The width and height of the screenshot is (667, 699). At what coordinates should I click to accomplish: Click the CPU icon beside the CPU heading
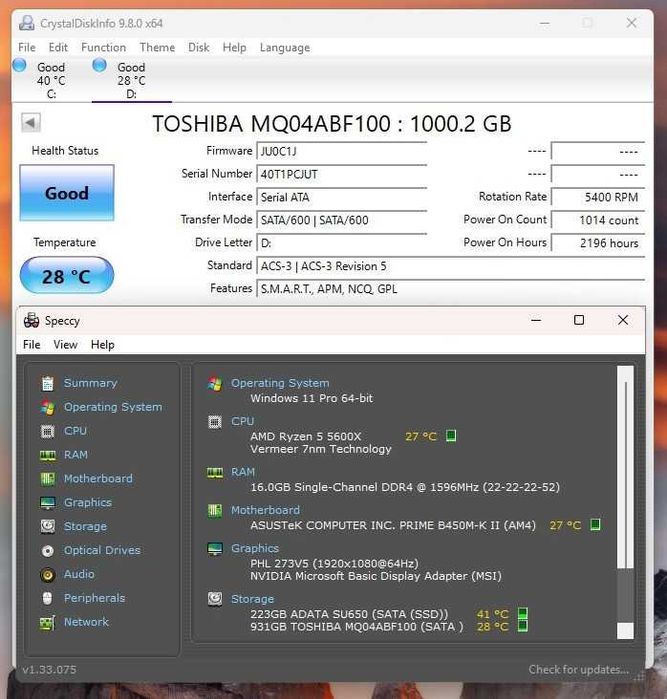tap(215, 422)
